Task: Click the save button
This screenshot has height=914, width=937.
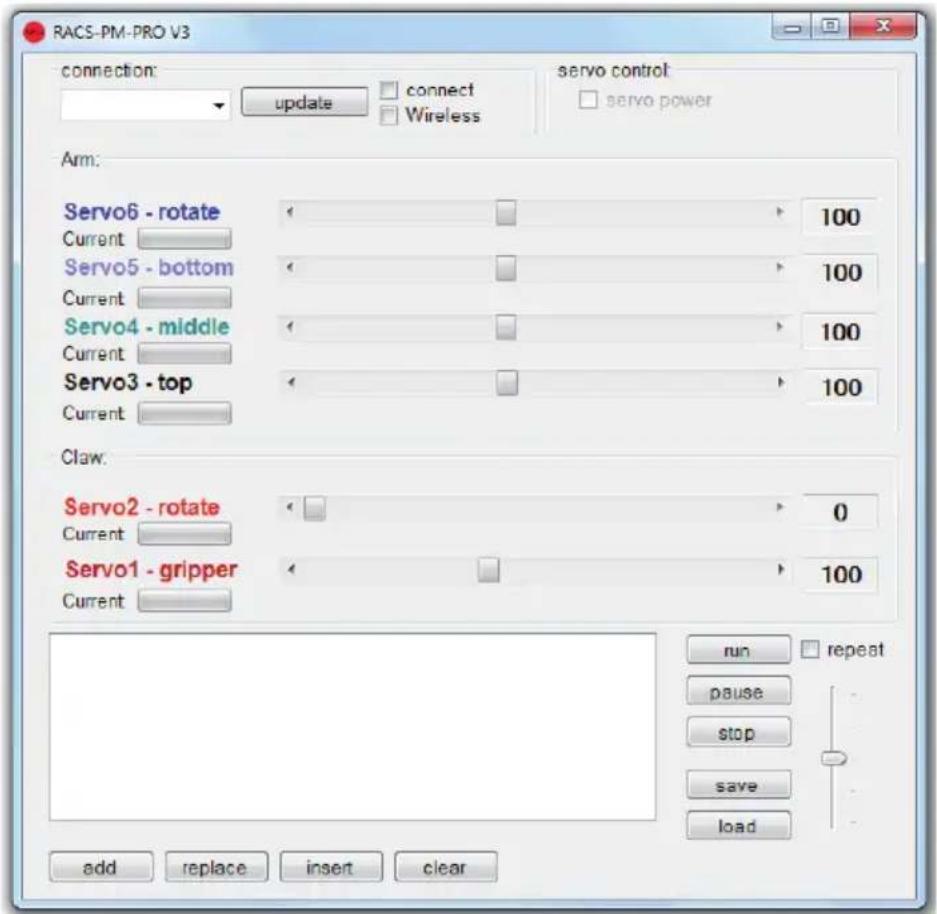Action: click(739, 785)
